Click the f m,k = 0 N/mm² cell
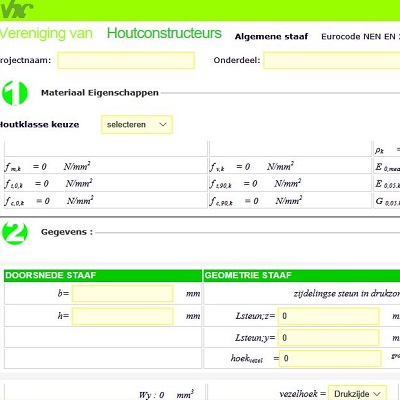Image resolution: width=400 pixels, height=400 pixels. coord(106,166)
